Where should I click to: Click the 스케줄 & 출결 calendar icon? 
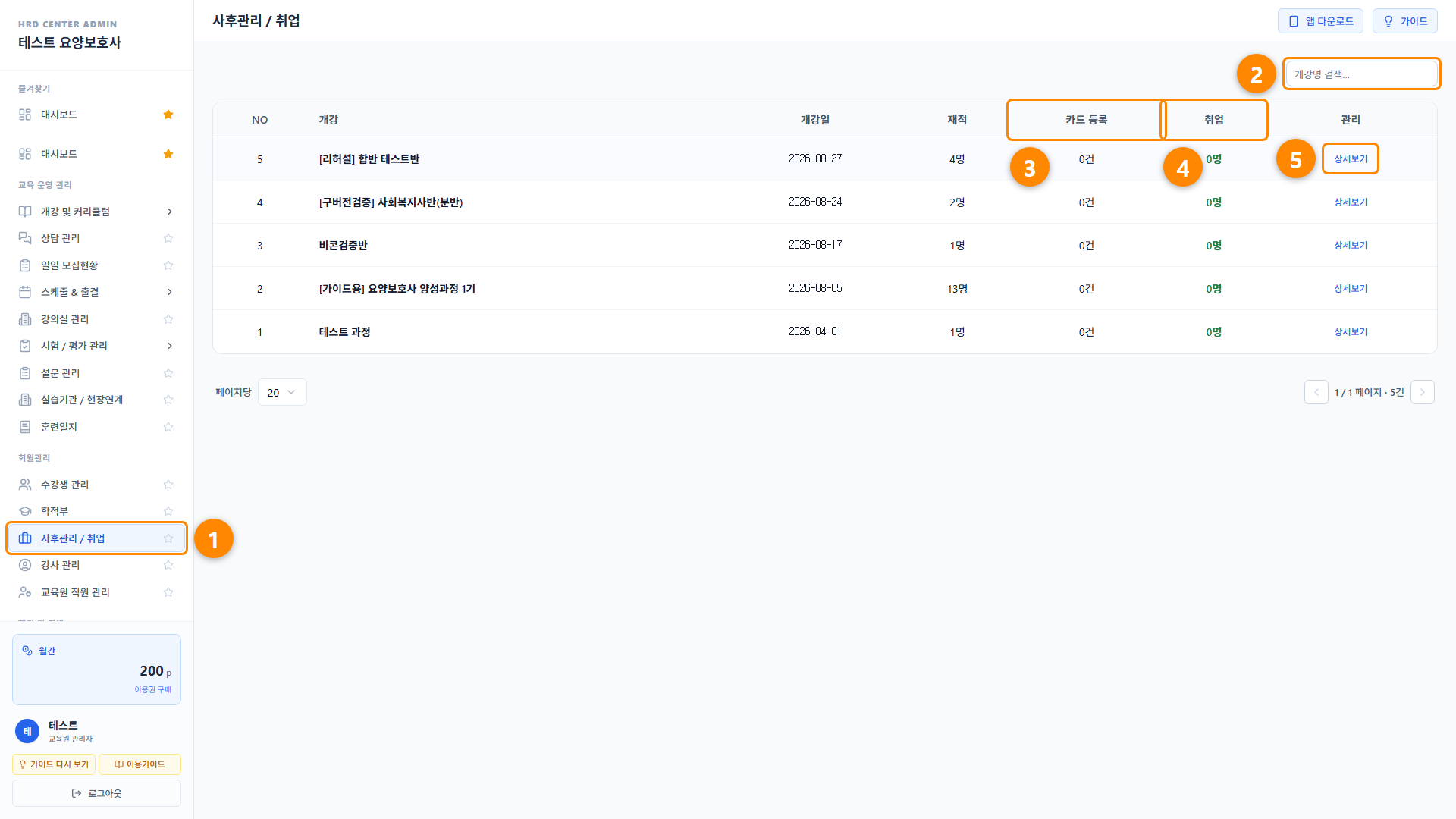pos(25,292)
